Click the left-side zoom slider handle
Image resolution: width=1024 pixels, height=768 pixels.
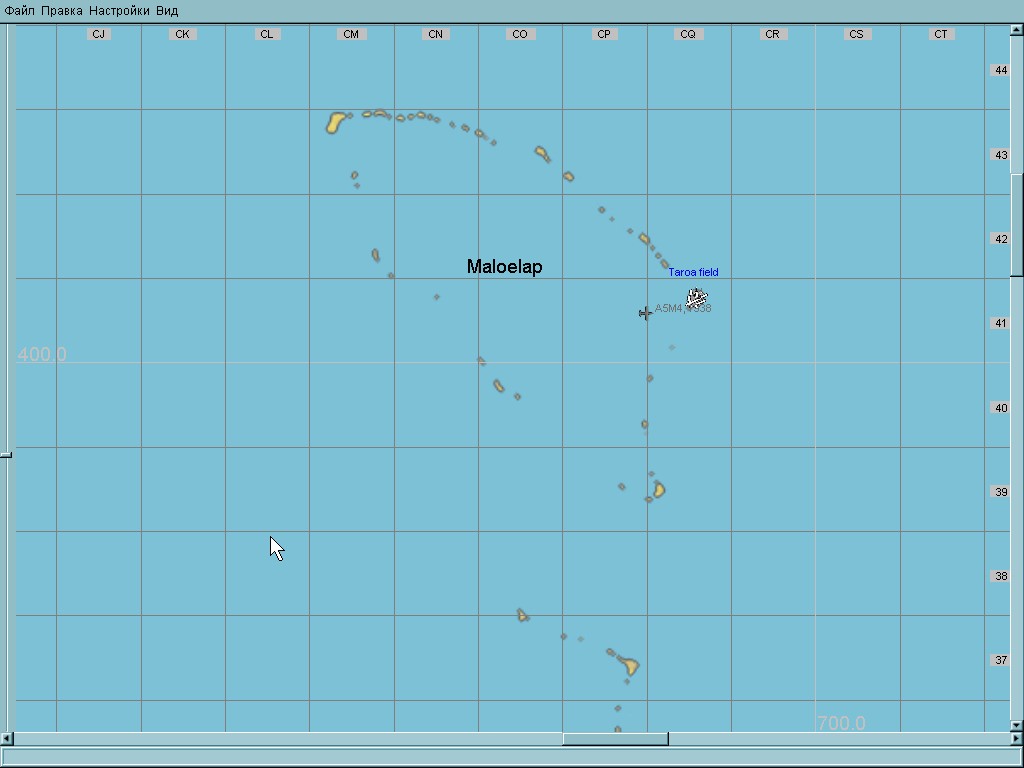pos(5,455)
